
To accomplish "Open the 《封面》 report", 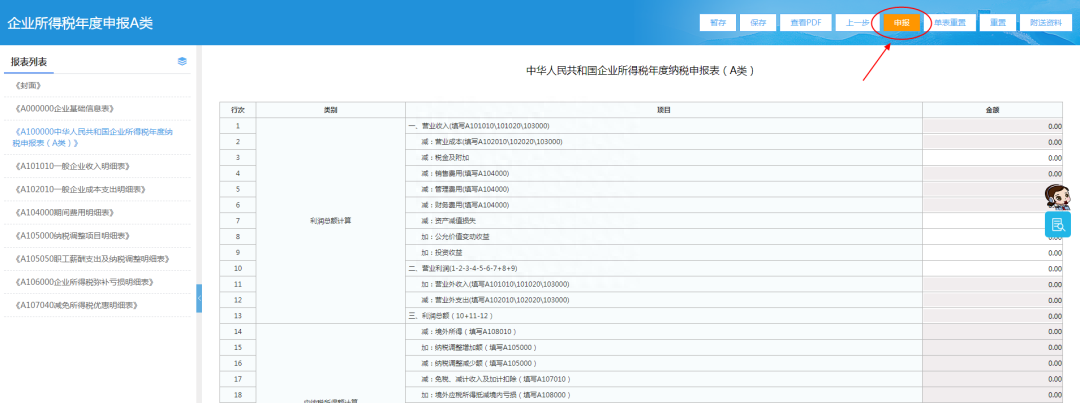I will point(28,85).
